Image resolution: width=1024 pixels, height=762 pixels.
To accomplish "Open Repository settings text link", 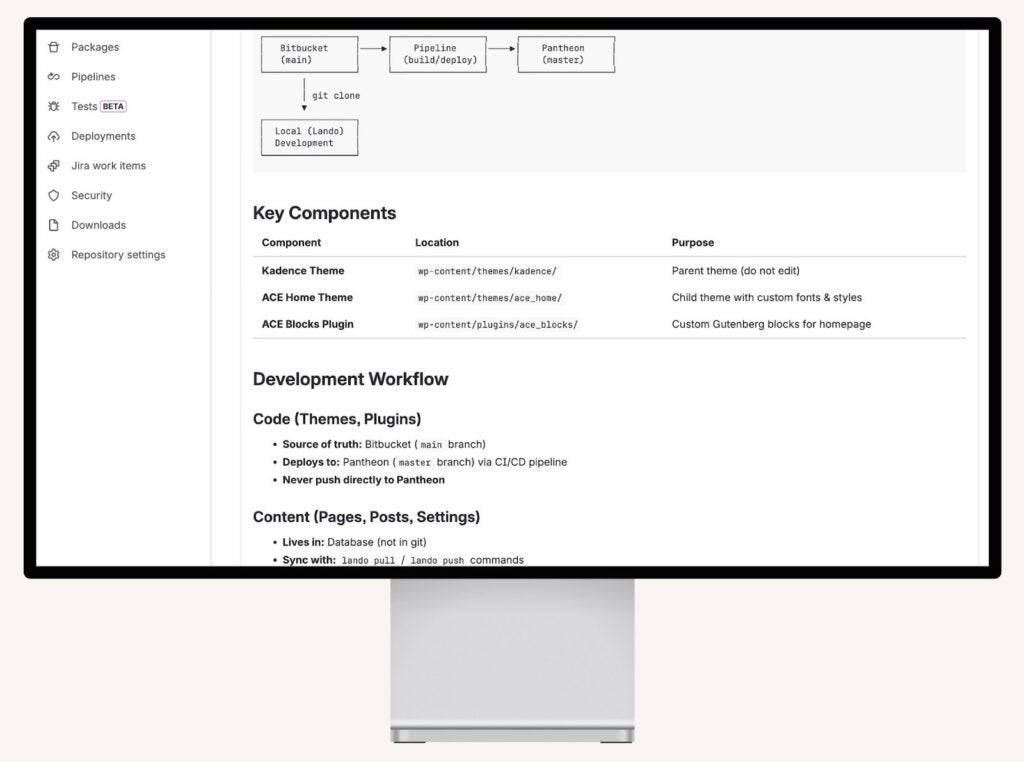I will (x=118, y=255).
